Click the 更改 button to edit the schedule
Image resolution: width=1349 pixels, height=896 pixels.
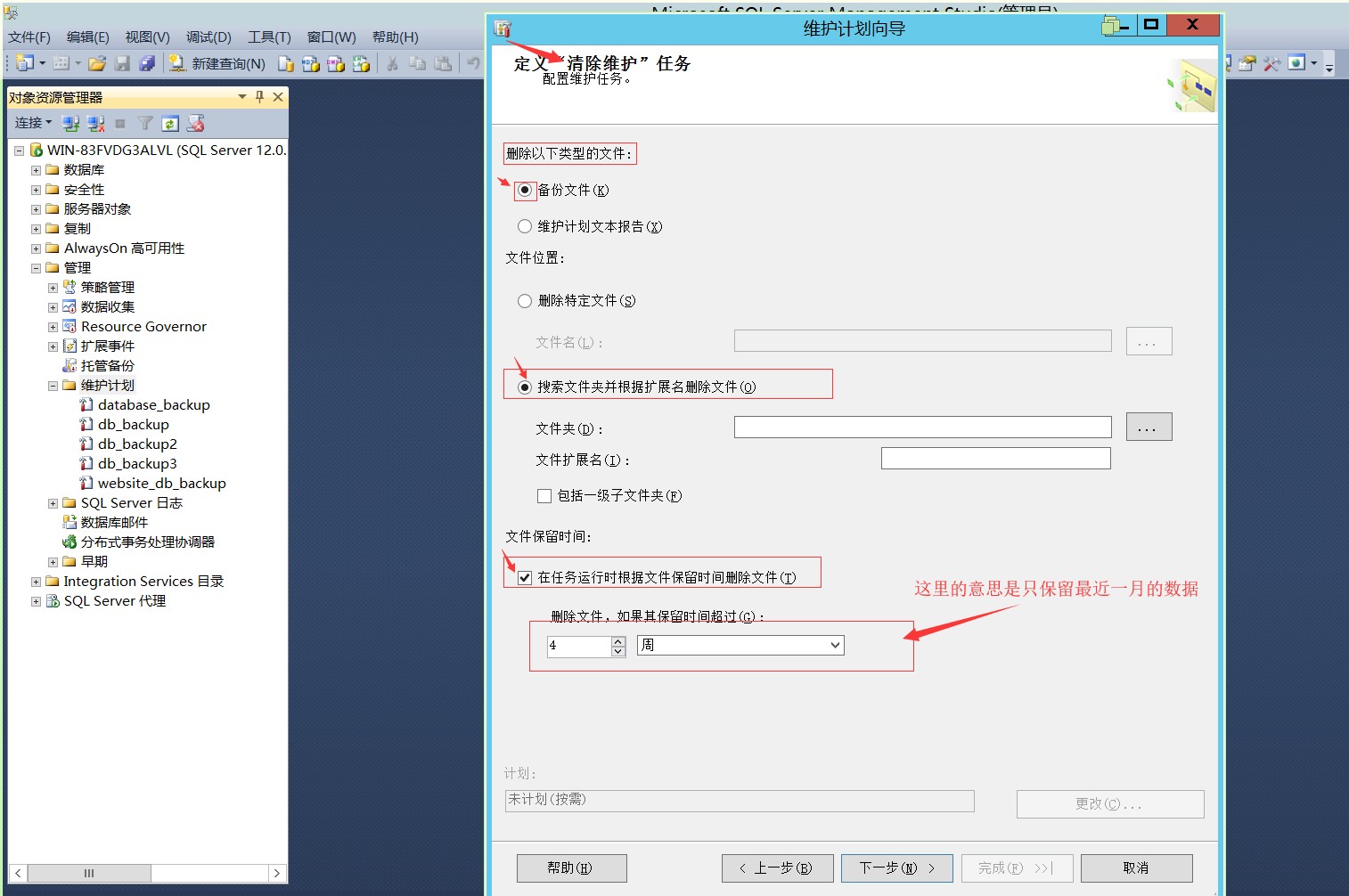(1109, 803)
